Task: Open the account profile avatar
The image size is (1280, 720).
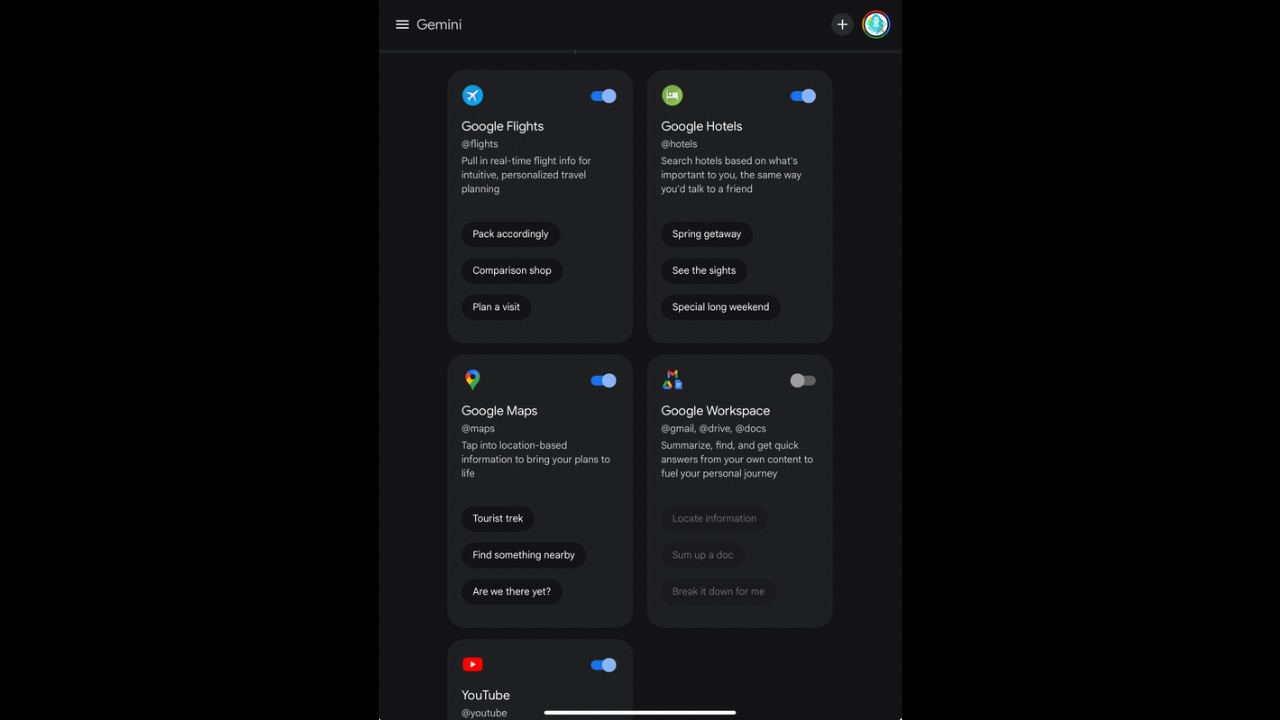Action: pyautogui.click(x=876, y=25)
